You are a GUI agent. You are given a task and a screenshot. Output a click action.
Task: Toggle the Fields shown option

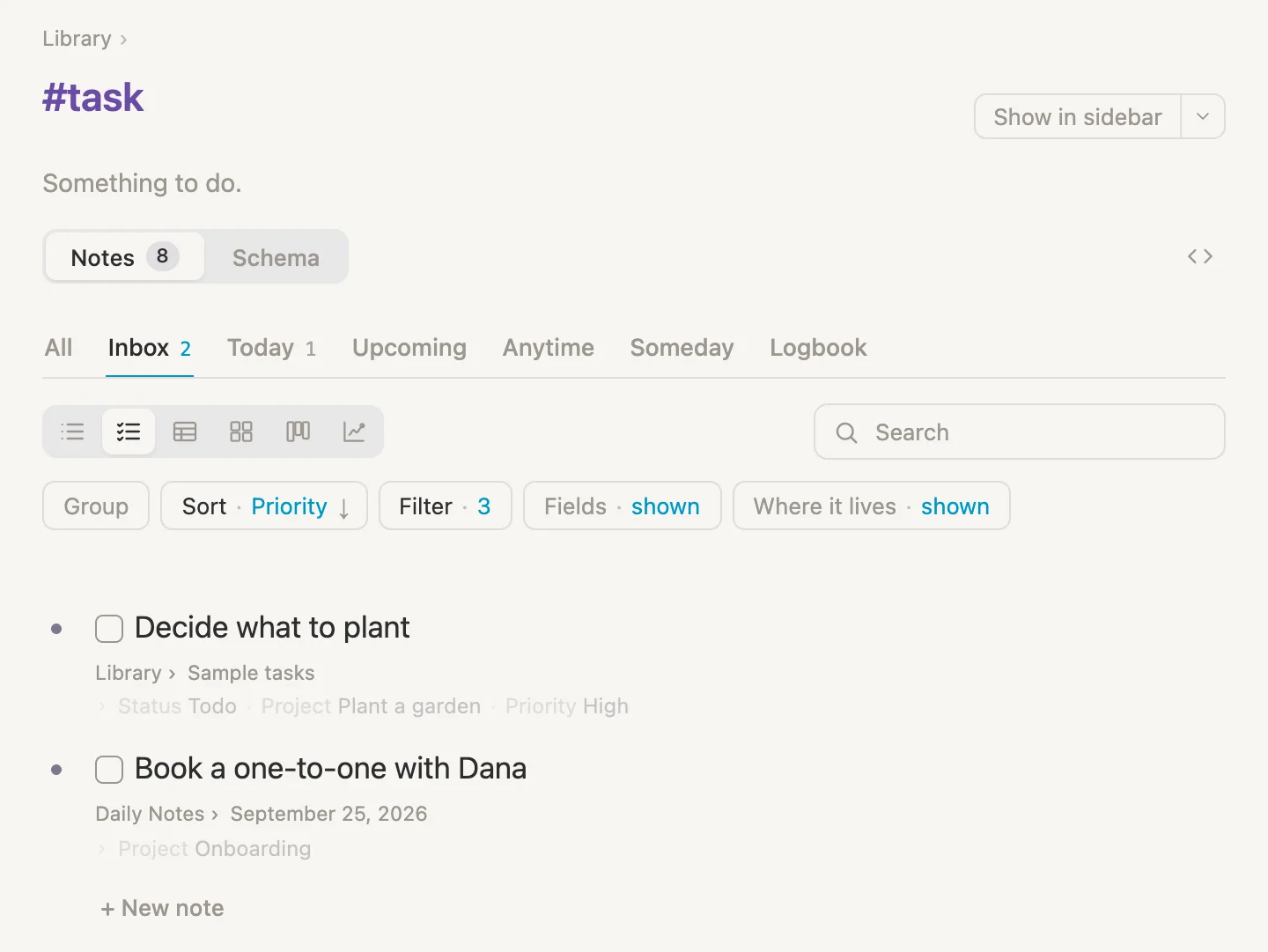point(623,506)
